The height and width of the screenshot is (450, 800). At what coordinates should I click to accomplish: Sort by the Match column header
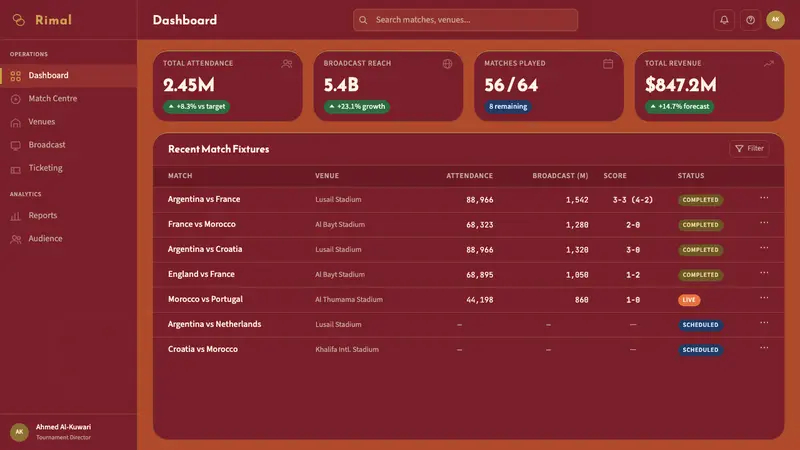(x=180, y=176)
